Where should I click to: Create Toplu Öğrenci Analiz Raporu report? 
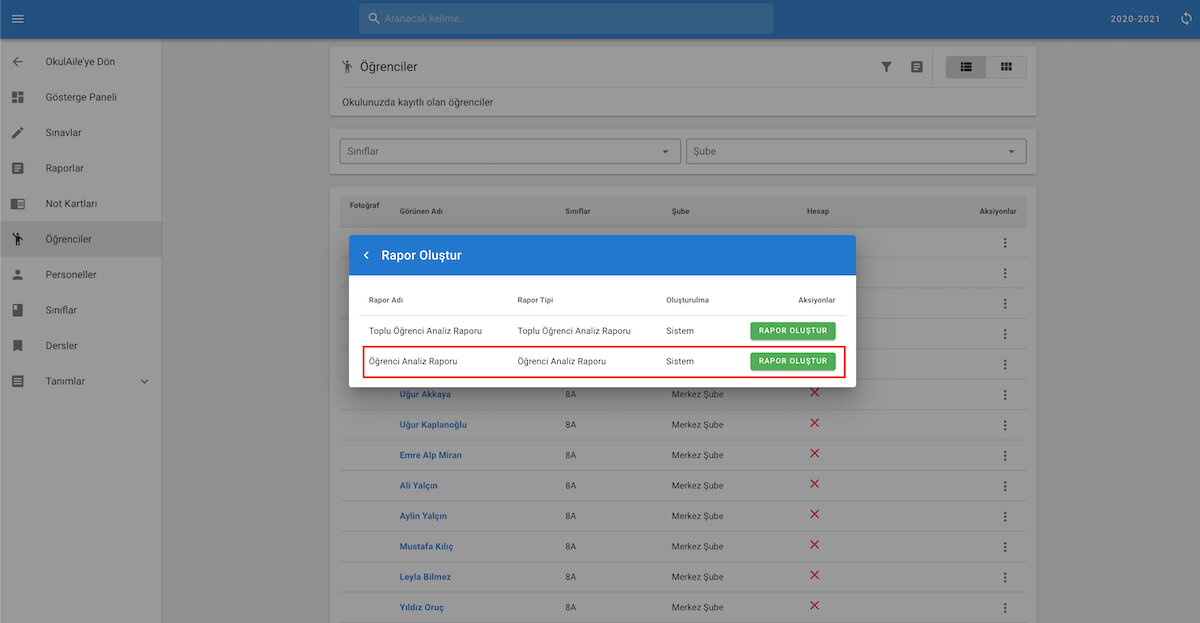click(793, 331)
